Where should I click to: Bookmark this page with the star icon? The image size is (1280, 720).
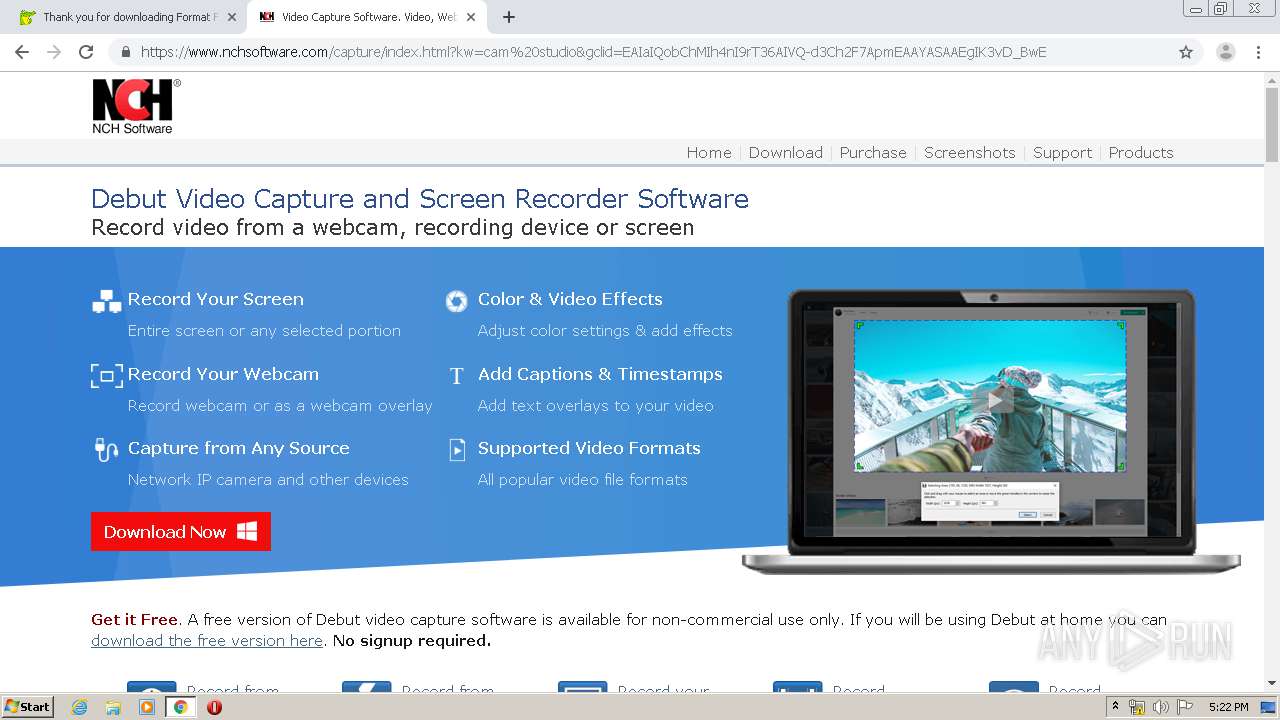coord(1186,52)
